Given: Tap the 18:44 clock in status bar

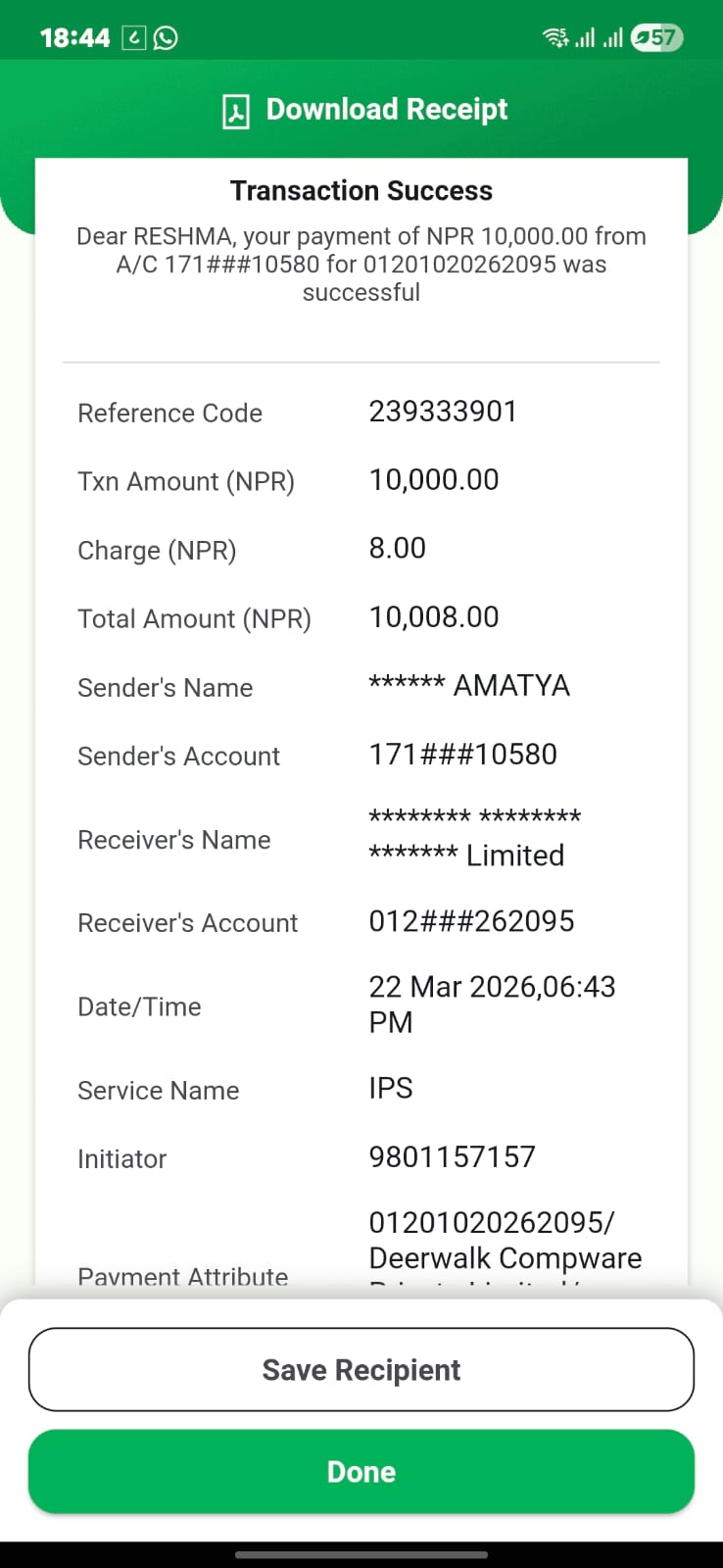Looking at the screenshot, I should (74, 38).
